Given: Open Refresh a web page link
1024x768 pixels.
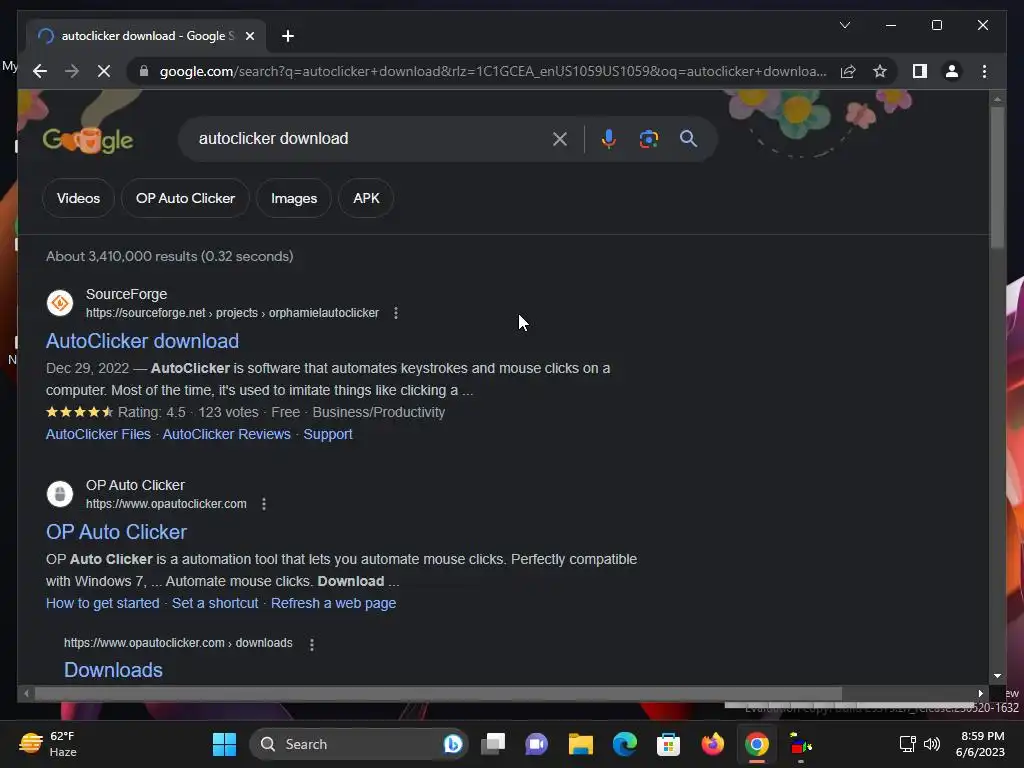Looking at the screenshot, I should click(333, 603).
